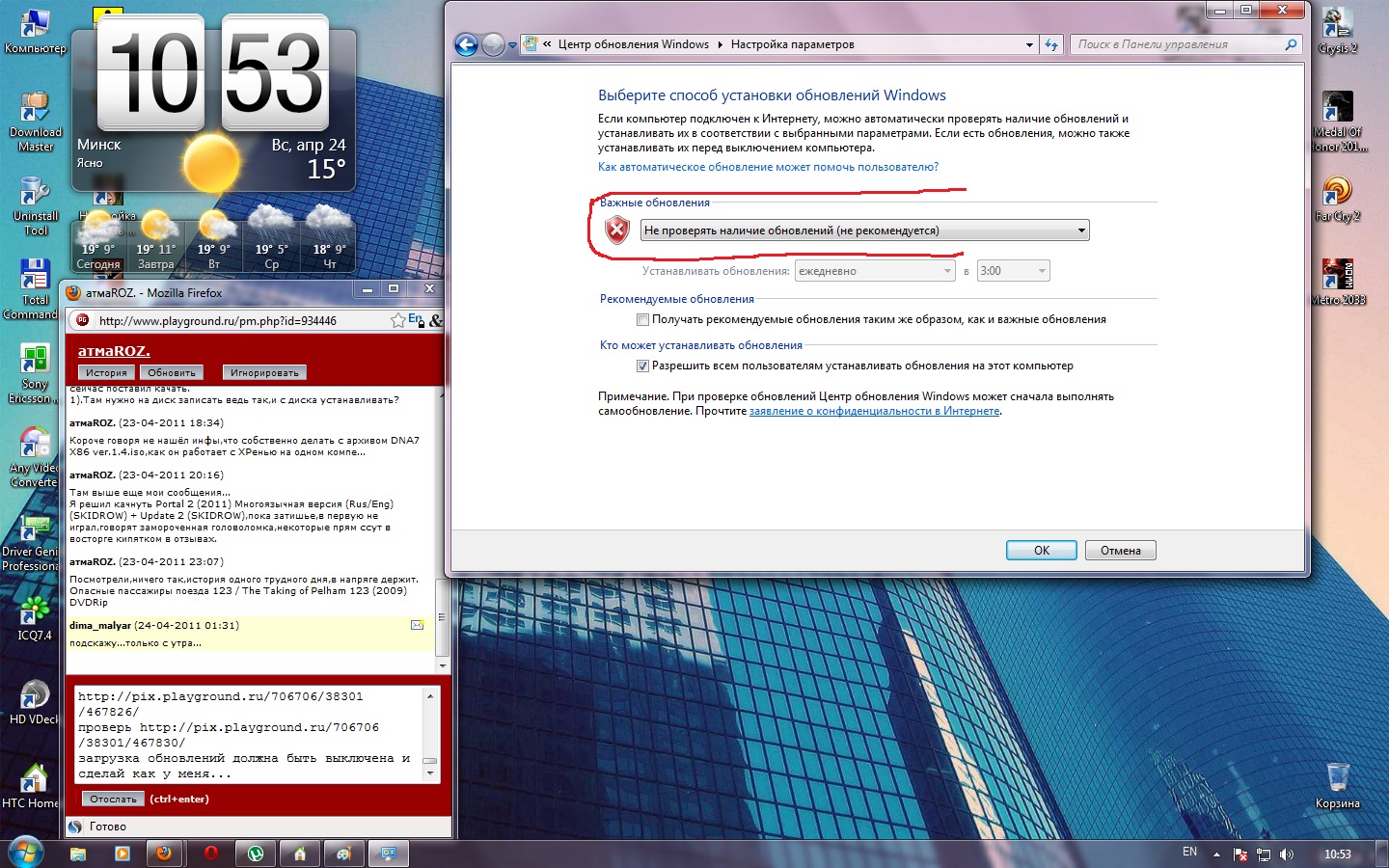Enable receiving recommended updates checkbox

coord(642,319)
